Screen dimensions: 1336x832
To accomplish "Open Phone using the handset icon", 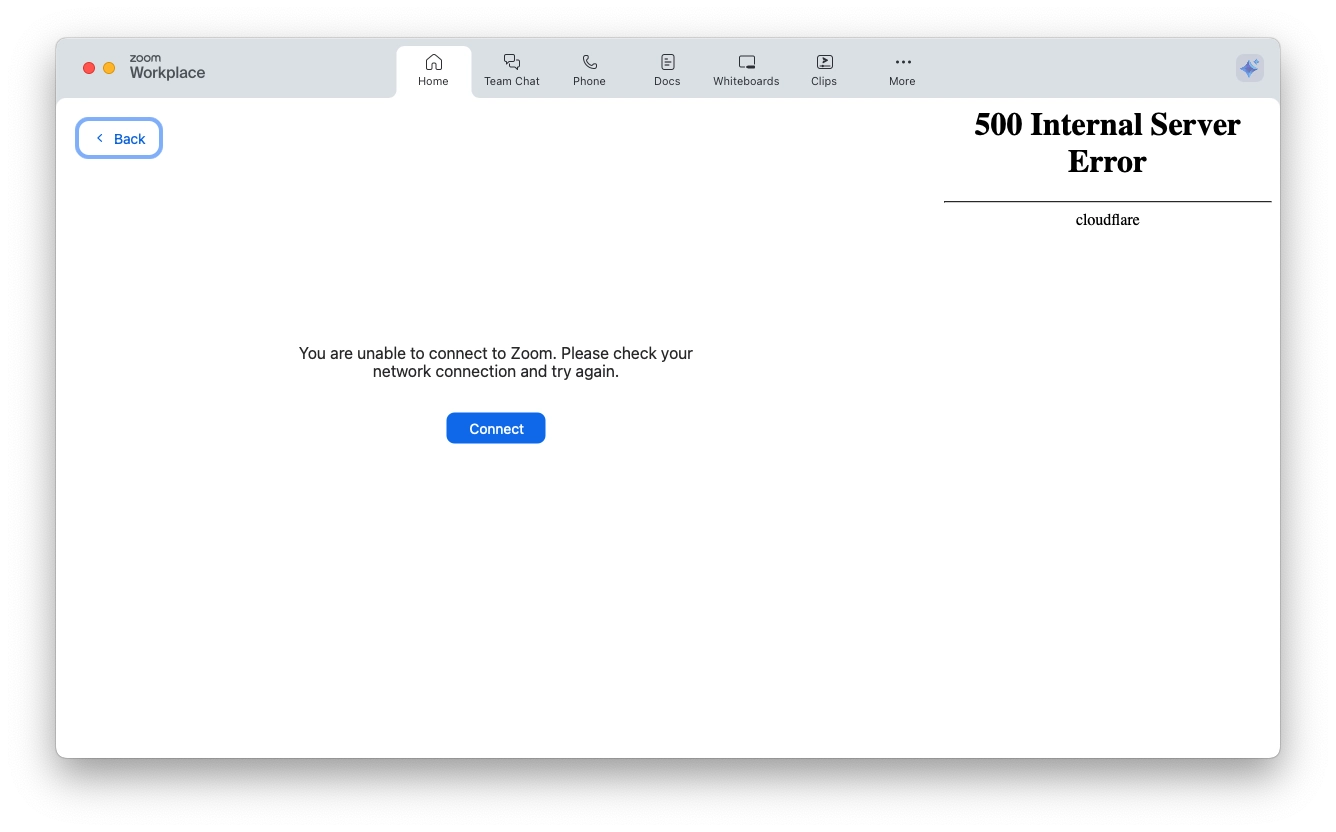I will 588,61.
